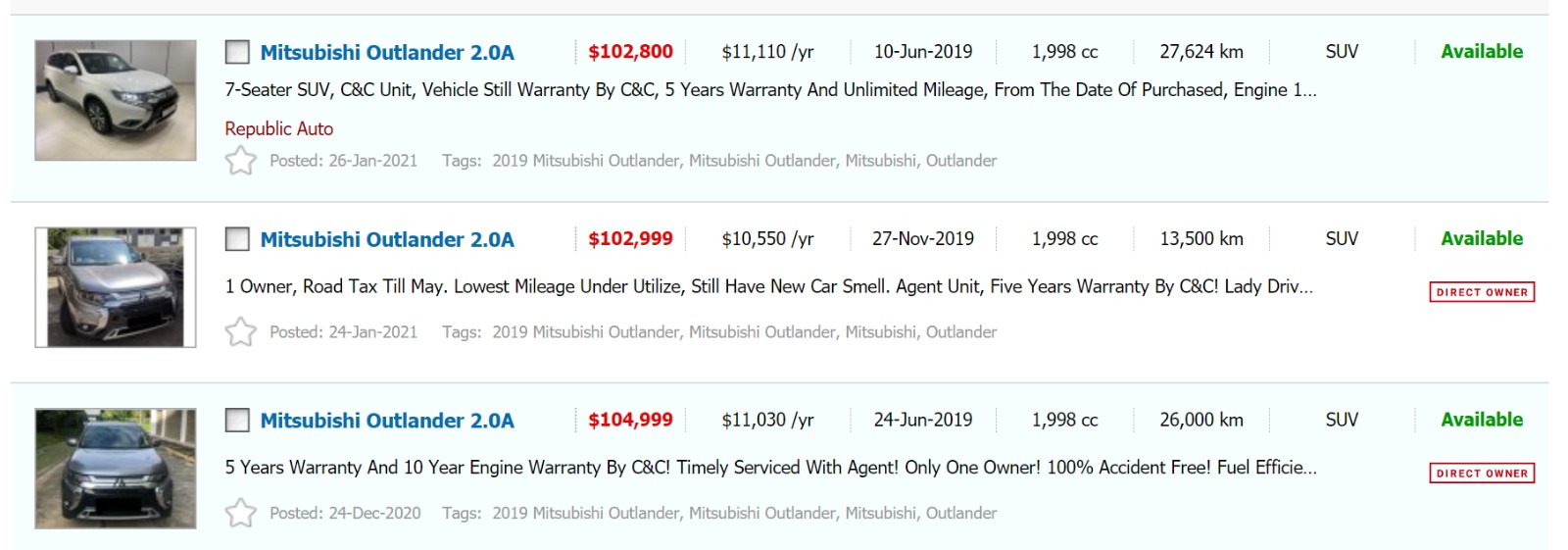1568x550 pixels.
Task: Click the star icon beside Posted: 24-Jan-2021
Action: coord(240,332)
